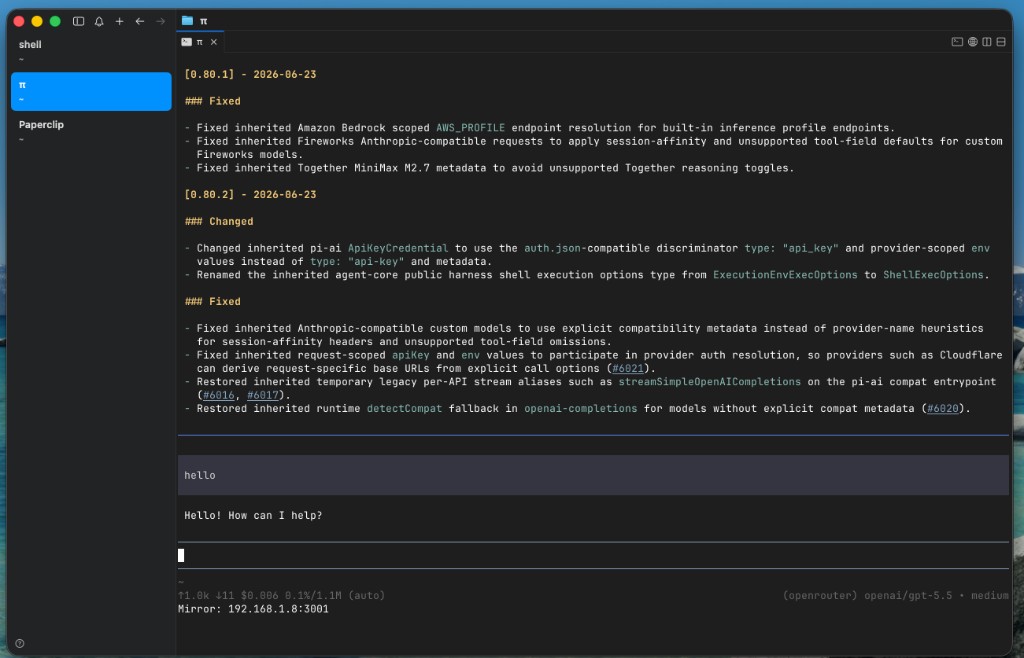This screenshot has width=1024, height=658.
Task: Click the '### Changed' heading
Action: 219,221
